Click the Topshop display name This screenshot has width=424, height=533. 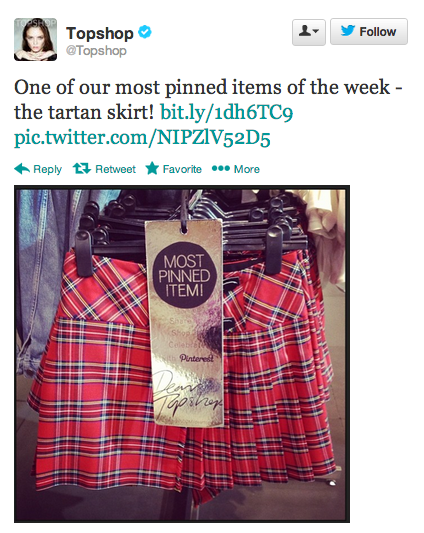[100, 34]
